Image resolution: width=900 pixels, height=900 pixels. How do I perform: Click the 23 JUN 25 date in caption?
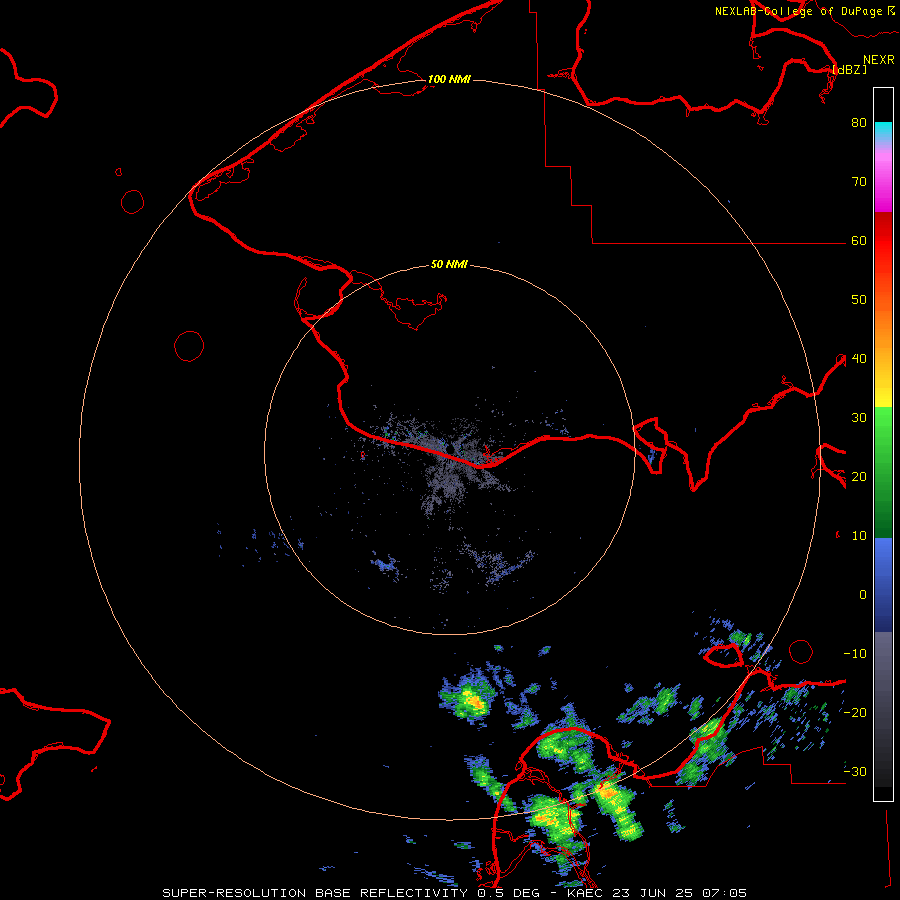point(651,893)
